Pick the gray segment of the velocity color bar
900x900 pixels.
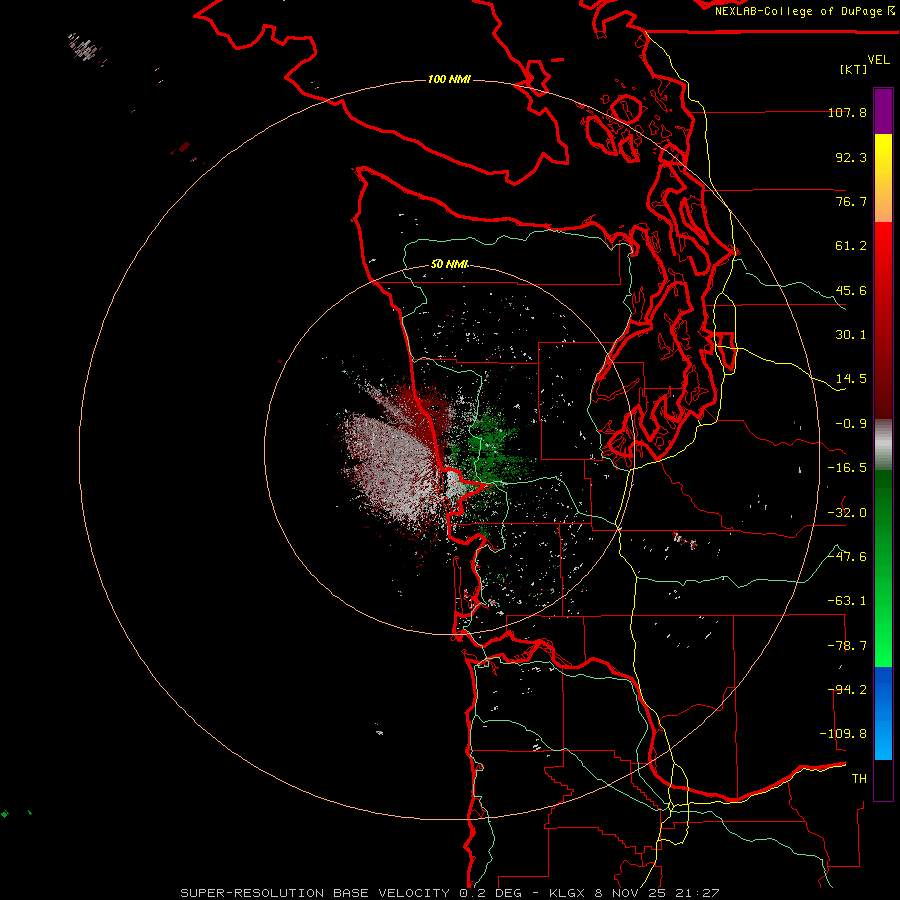883,445
